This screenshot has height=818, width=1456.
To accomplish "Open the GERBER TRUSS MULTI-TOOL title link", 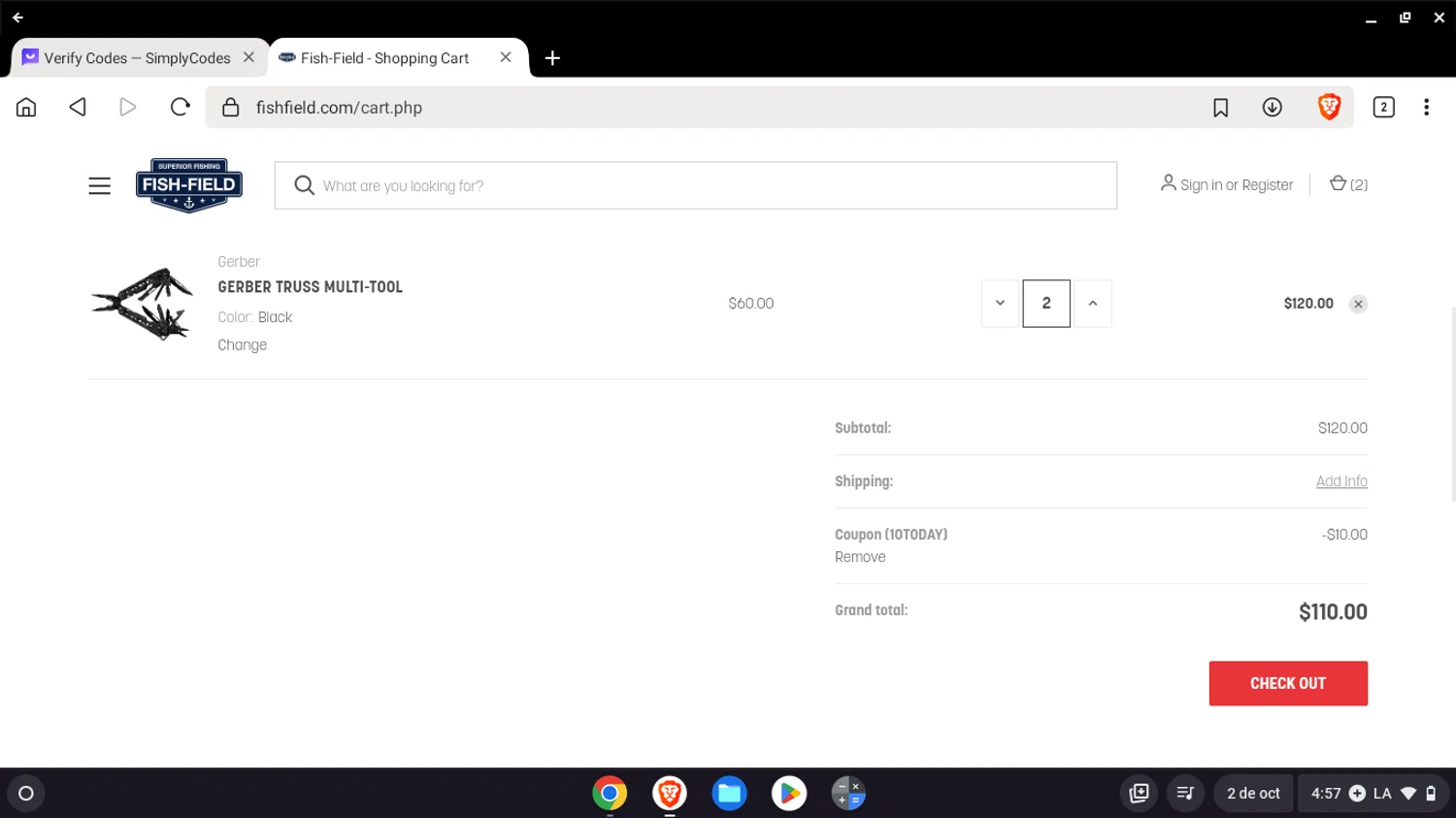I will point(310,287).
